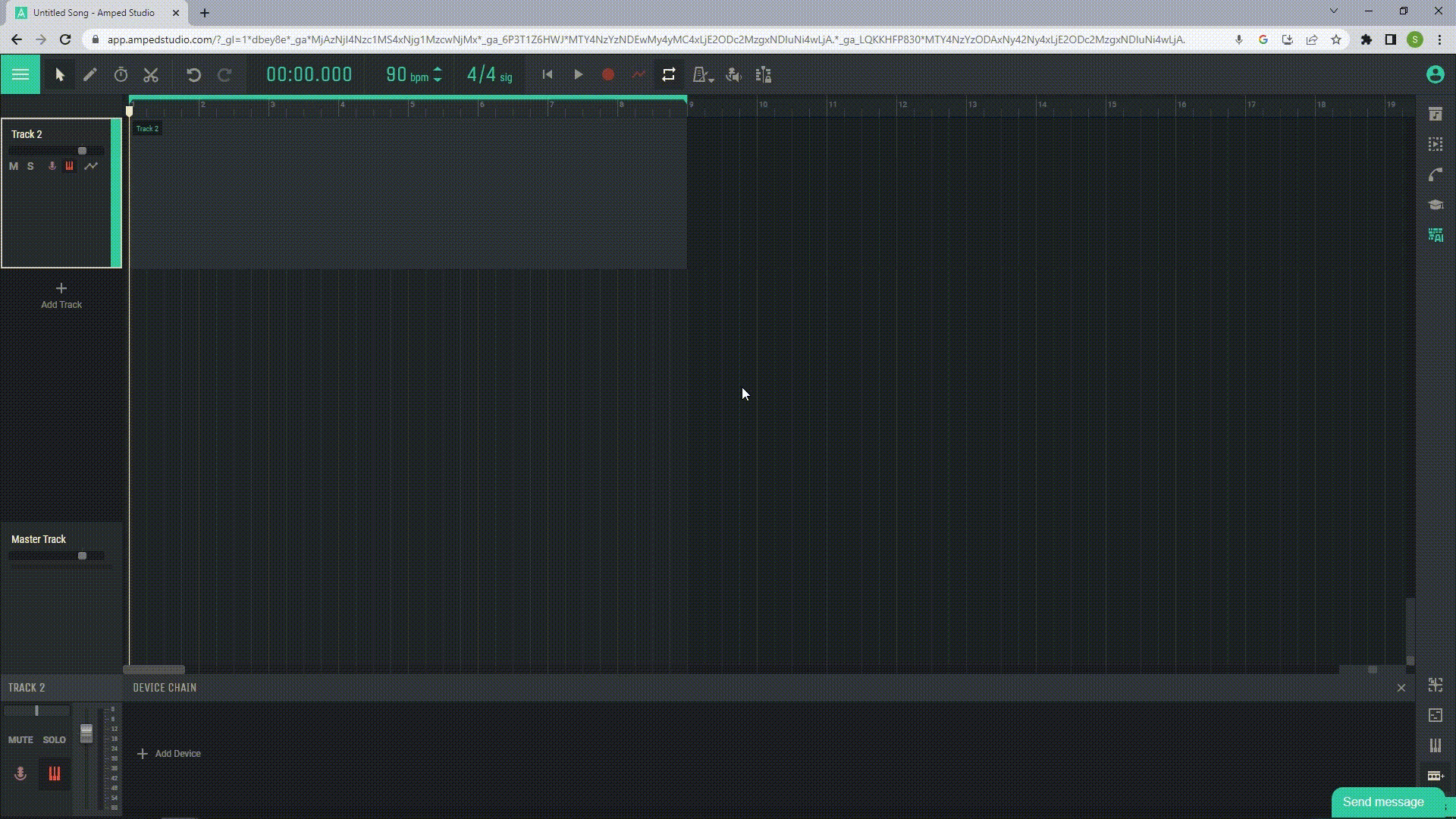Click the automation curve icon on Track 2
Viewport: 1456px width, 819px height.
[91, 166]
